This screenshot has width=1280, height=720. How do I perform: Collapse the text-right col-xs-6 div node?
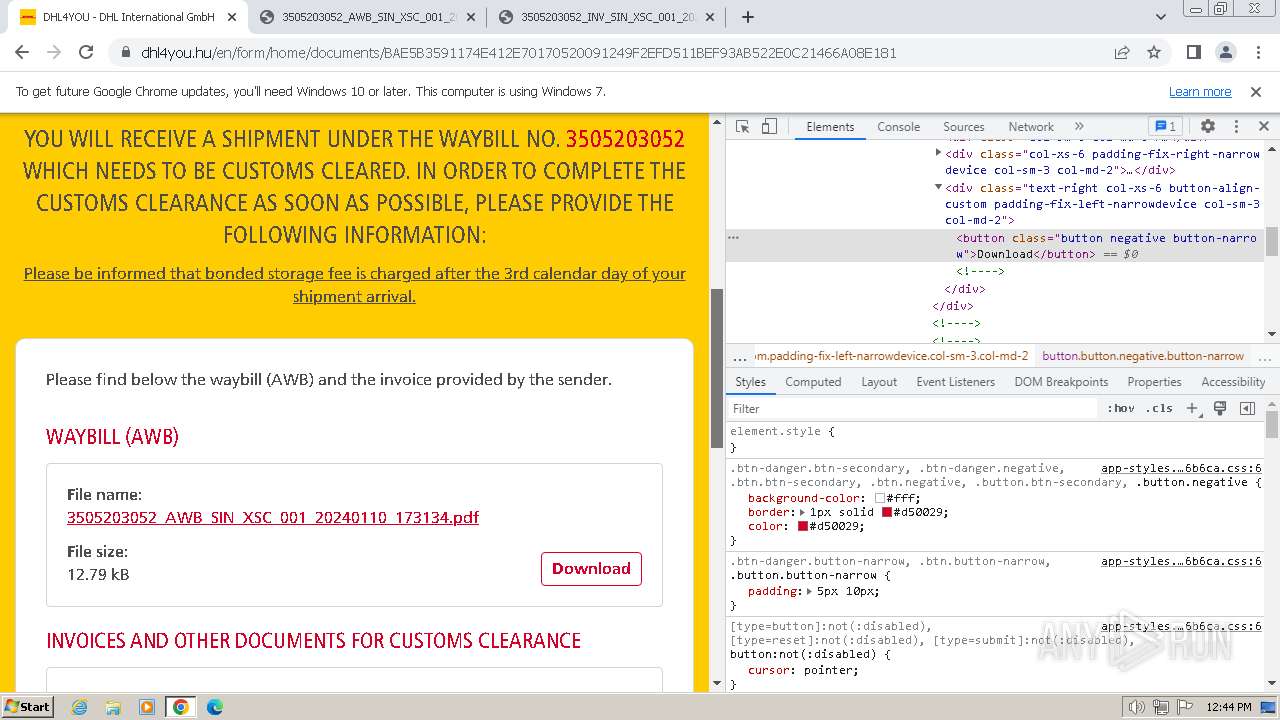click(938, 187)
